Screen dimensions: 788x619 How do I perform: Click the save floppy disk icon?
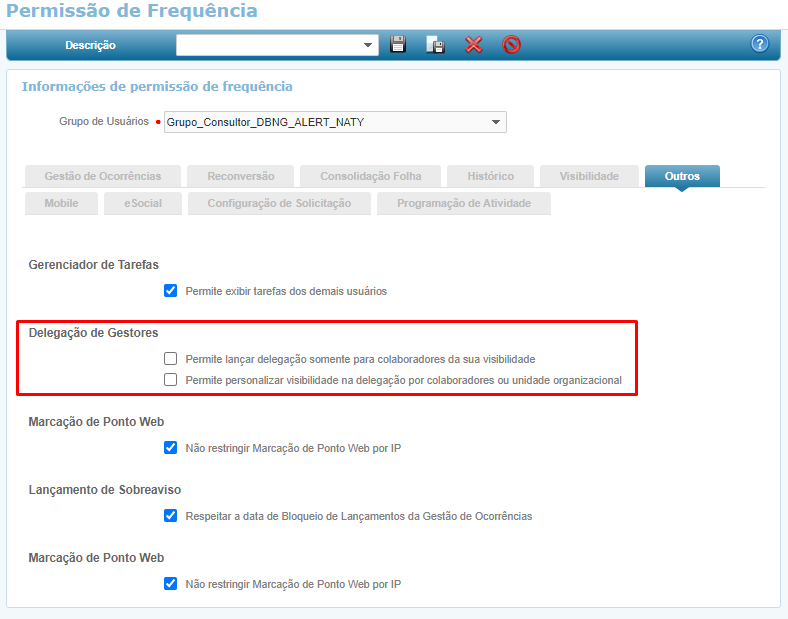(398, 45)
